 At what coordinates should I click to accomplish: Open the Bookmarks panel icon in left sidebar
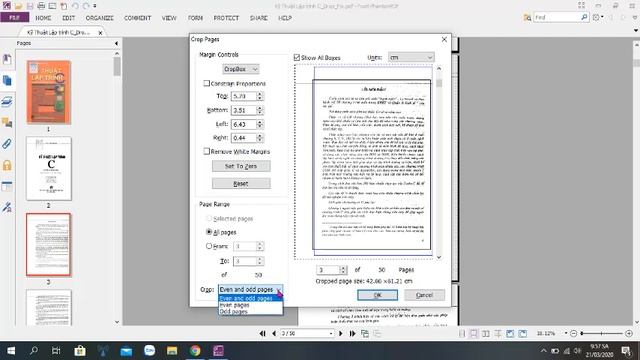(x=7, y=59)
